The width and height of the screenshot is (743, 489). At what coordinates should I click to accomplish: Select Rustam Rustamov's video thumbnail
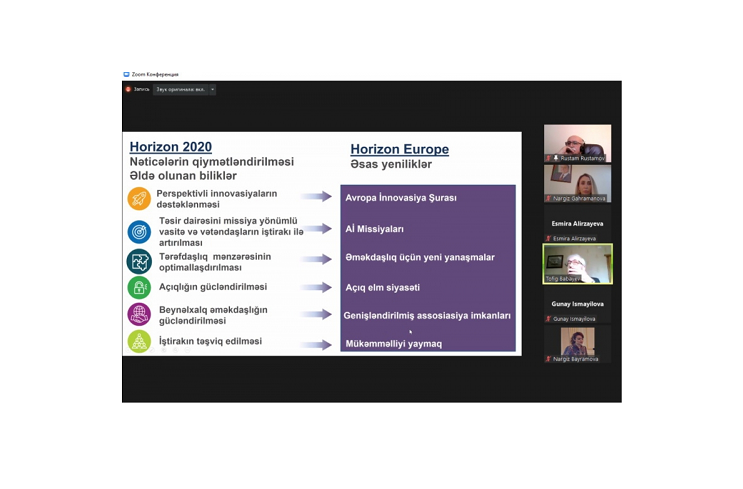pos(577,143)
